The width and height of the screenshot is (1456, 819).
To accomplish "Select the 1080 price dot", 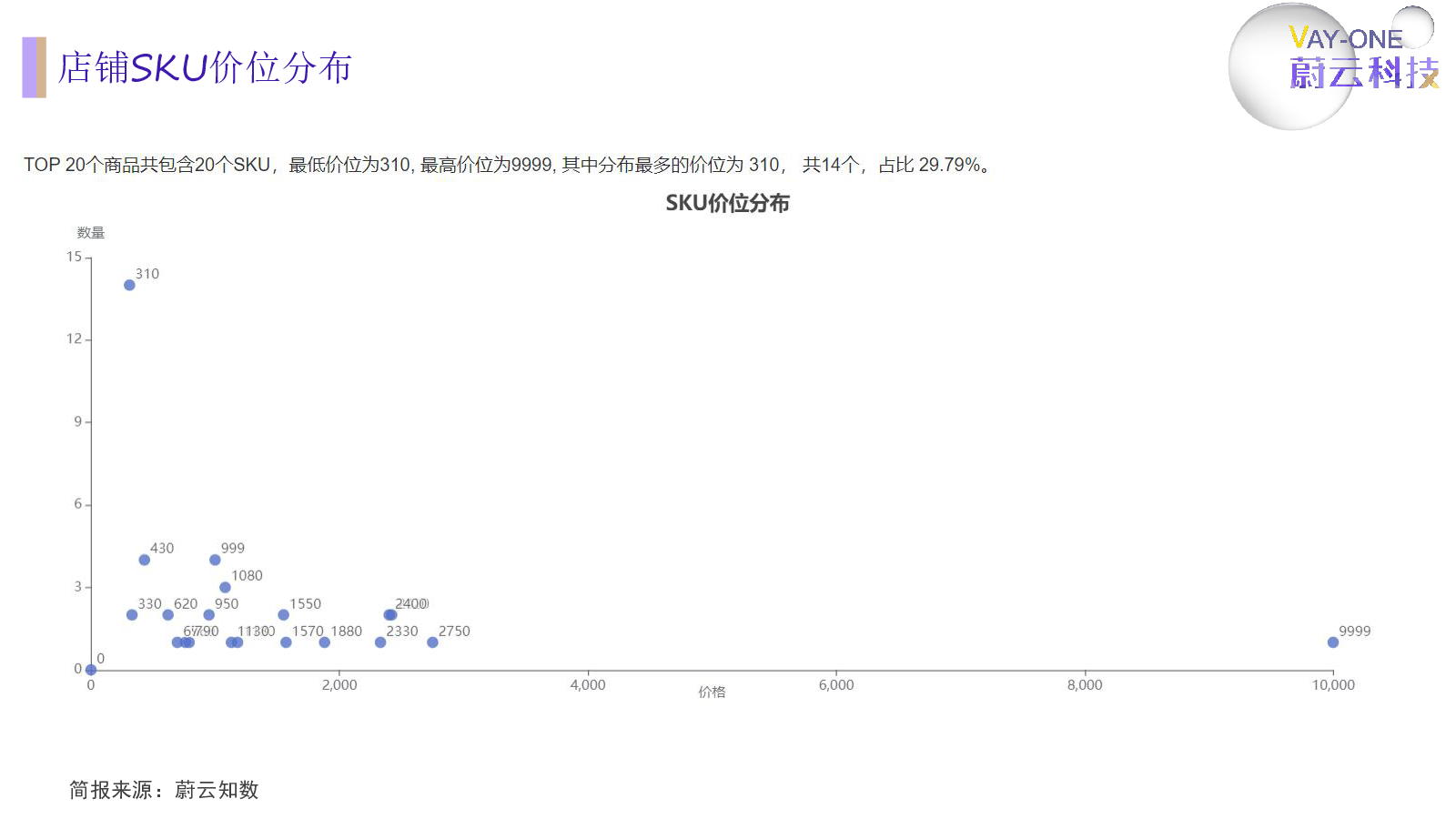I will [x=225, y=587].
